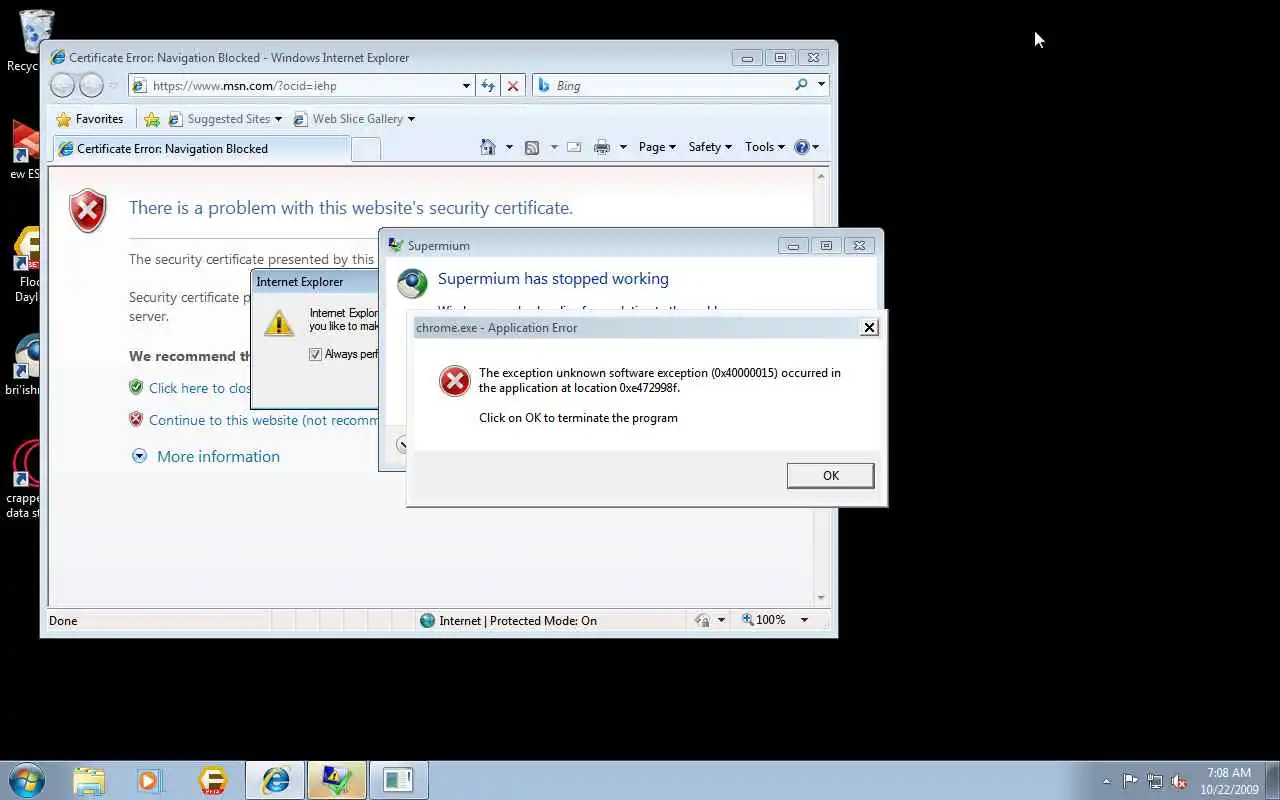Open the Safety menu
1280x800 pixels.
(x=710, y=147)
